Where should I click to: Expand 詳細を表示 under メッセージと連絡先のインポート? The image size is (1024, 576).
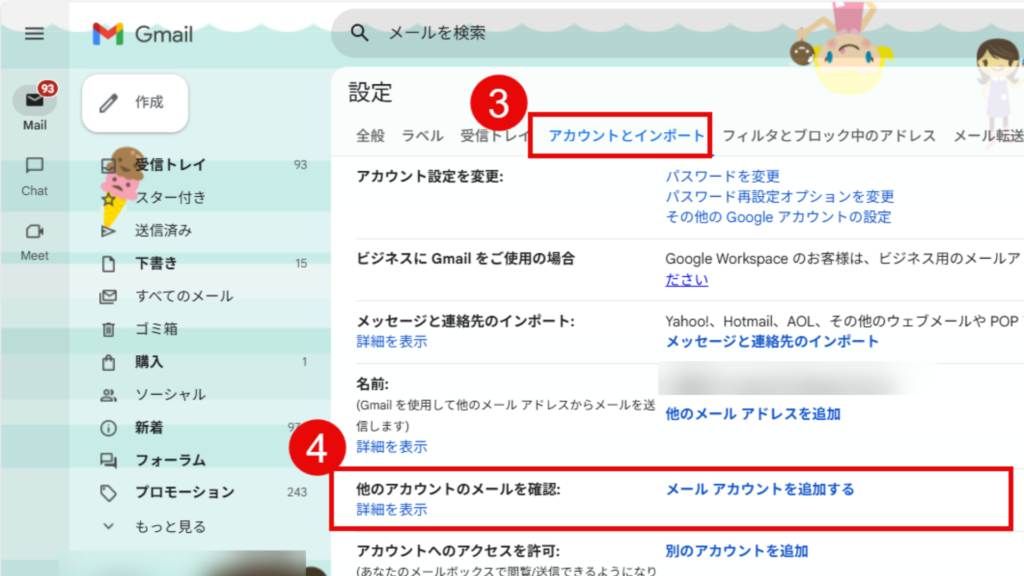pos(392,342)
